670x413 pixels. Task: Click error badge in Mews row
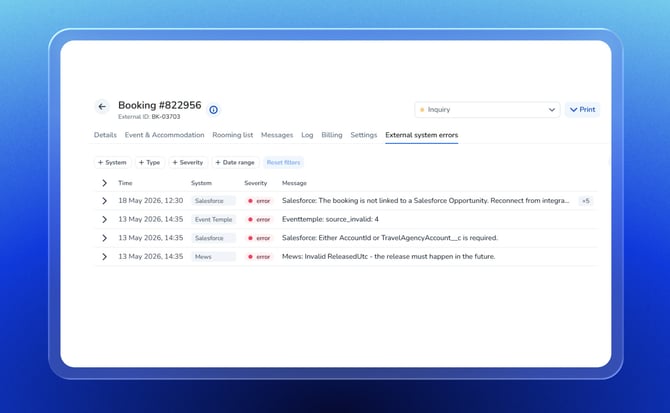click(259, 257)
